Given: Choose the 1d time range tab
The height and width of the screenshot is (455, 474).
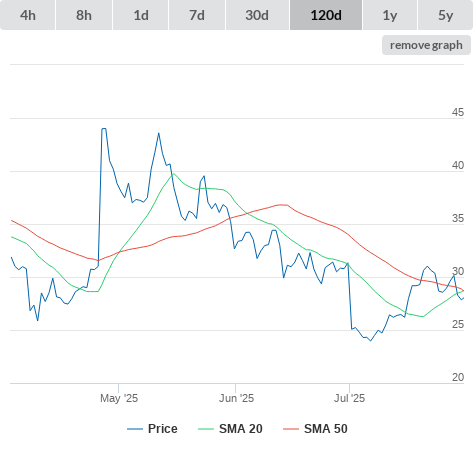Looking at the screenshot, I should 141,15.
